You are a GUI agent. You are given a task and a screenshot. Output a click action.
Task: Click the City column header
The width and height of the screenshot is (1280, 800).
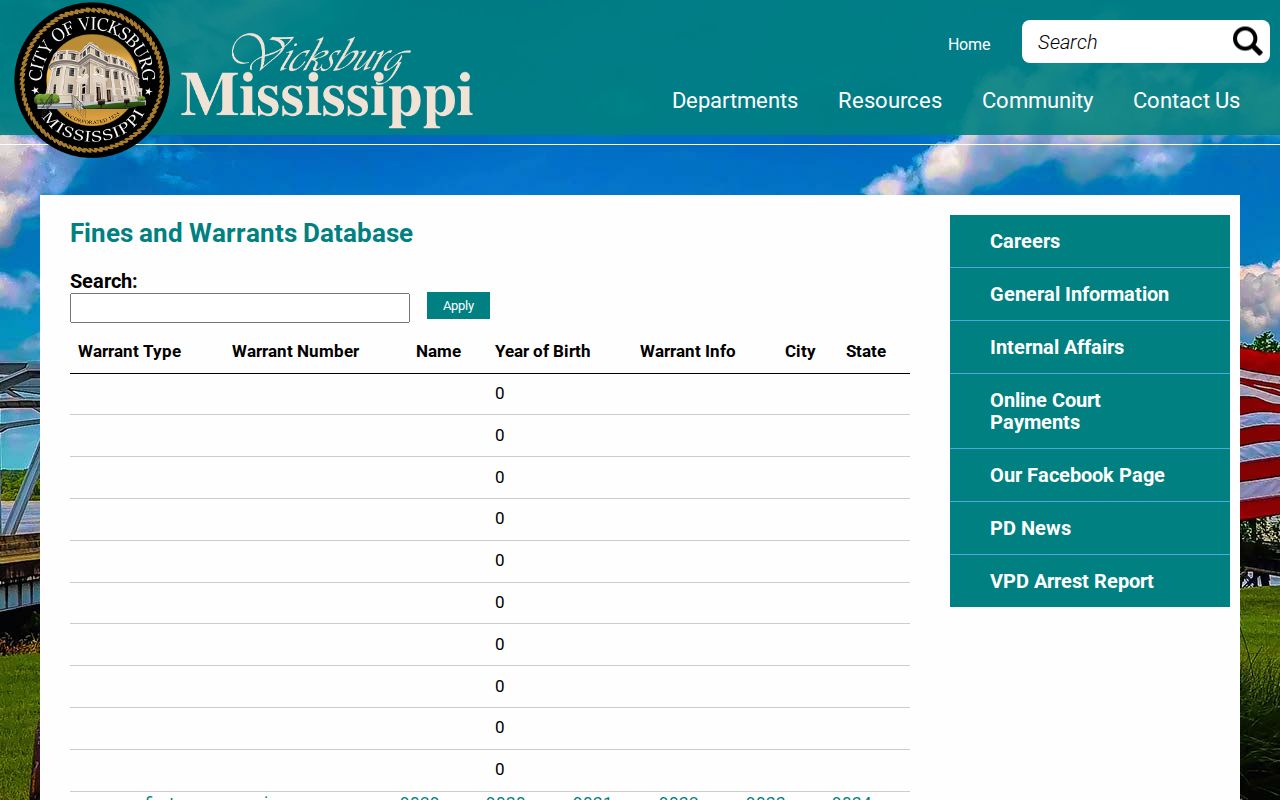(x=800, y=351)
